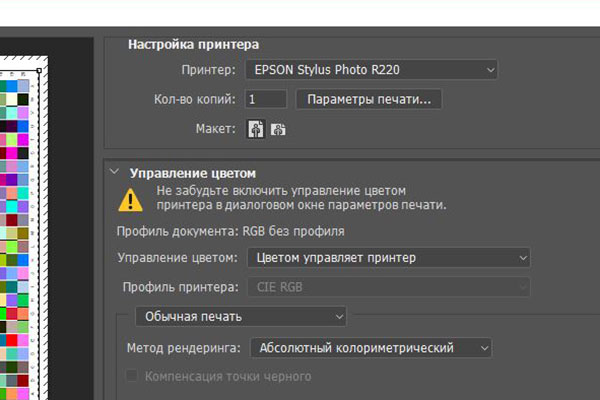Click the yellow warning triangle icon

[130, 200]
